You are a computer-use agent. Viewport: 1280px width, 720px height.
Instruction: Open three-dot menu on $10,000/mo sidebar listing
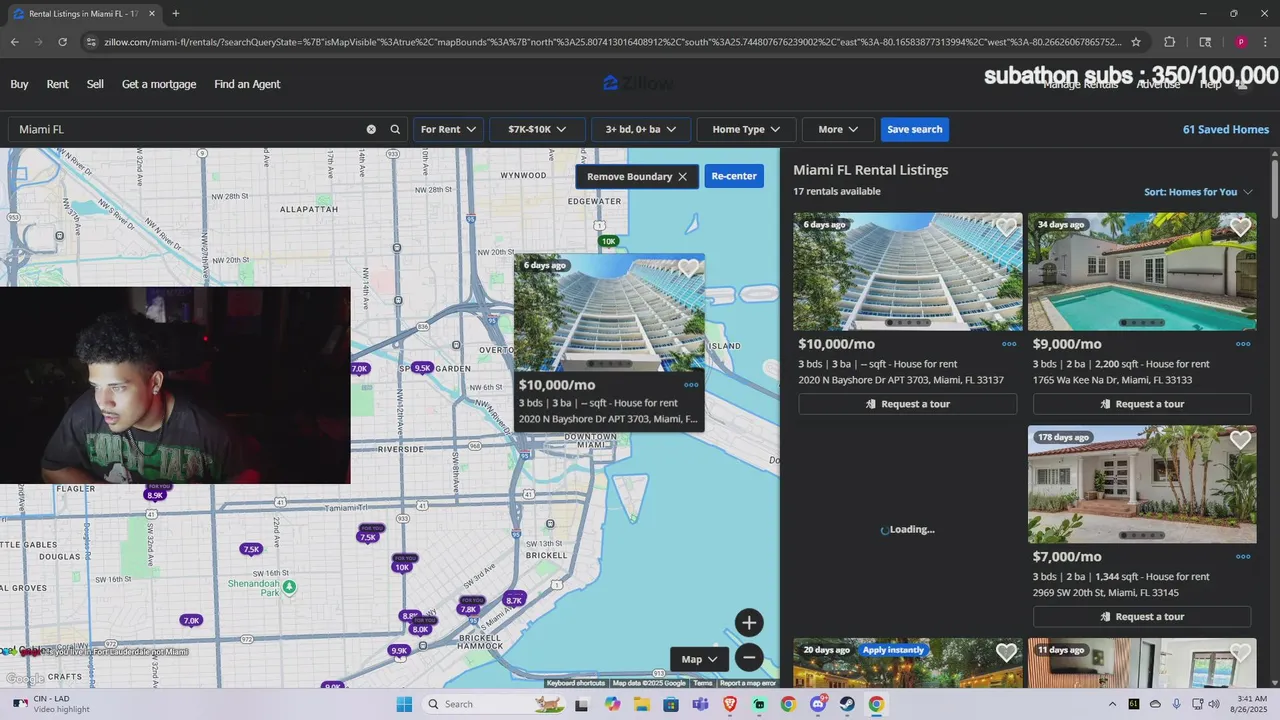[x=1009, y=344]
